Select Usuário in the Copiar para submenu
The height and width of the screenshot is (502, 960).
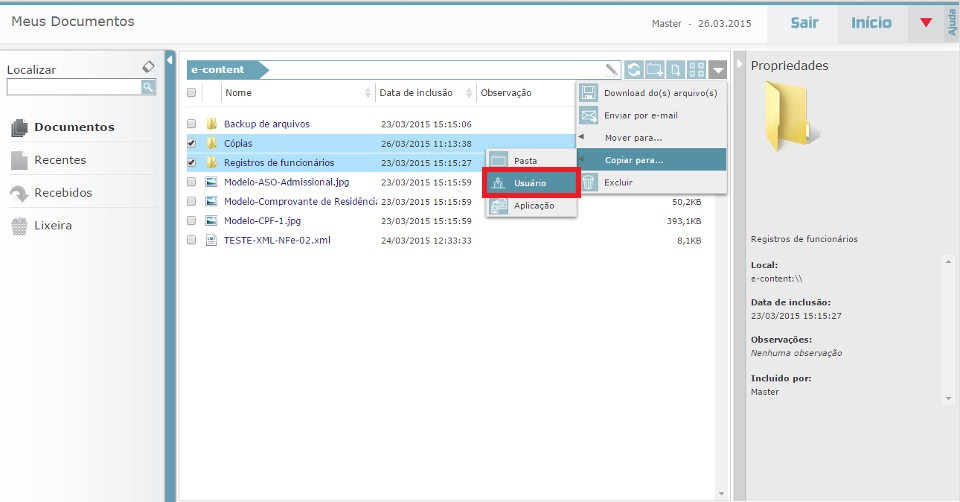[530, 183]
